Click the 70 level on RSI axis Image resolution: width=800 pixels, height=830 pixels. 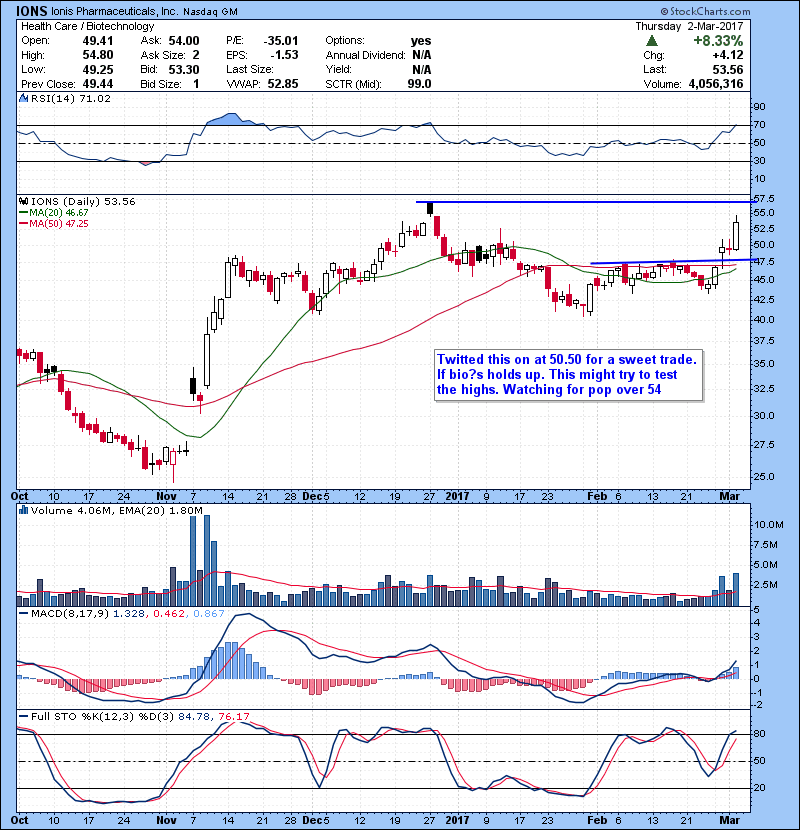click(760, 125)
